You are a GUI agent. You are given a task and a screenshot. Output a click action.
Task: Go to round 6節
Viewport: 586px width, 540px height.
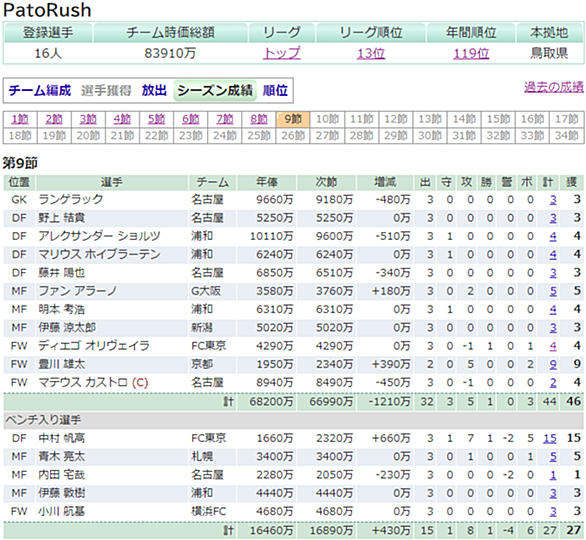pos(191,119)
